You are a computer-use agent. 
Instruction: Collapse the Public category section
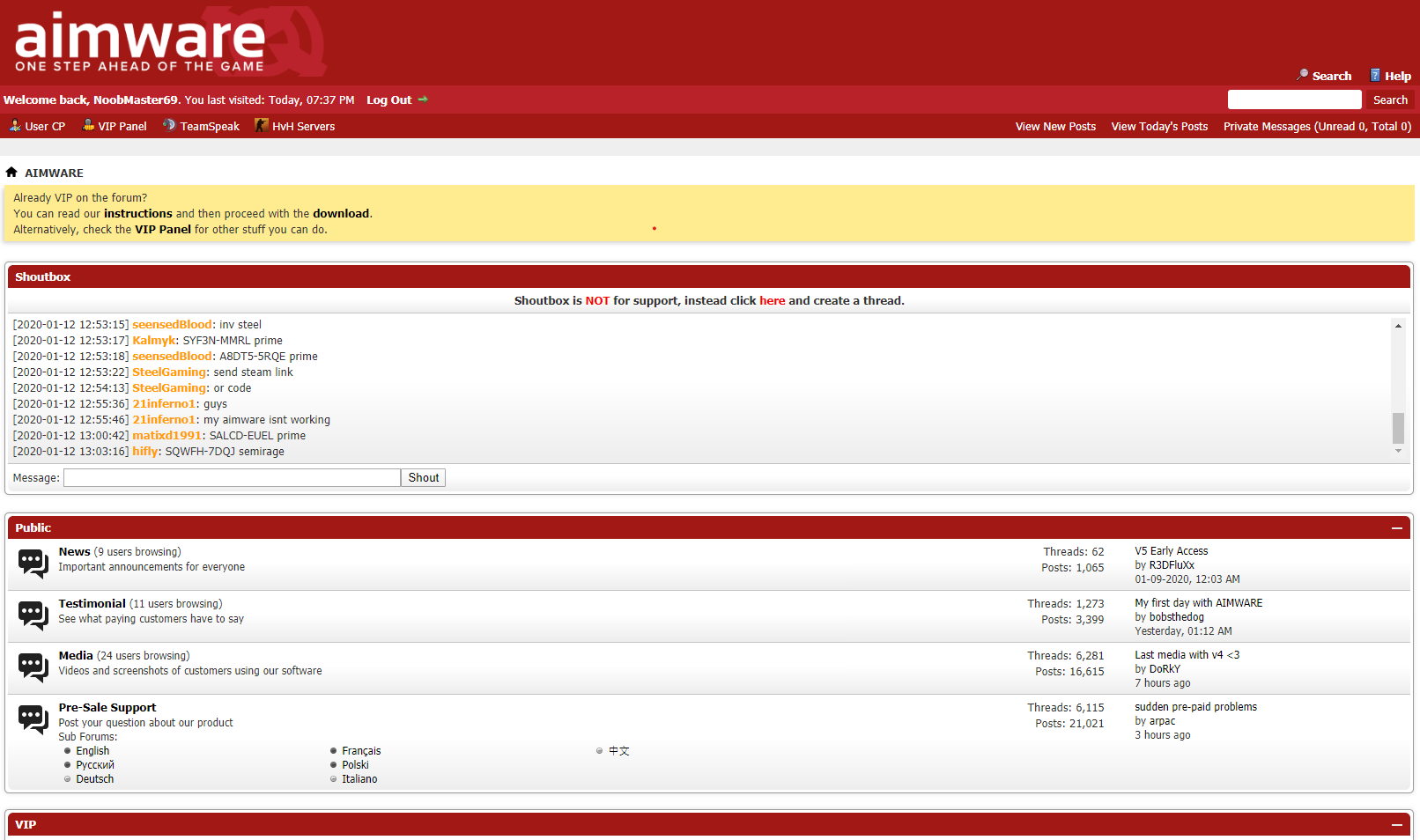pos(1396,528)
